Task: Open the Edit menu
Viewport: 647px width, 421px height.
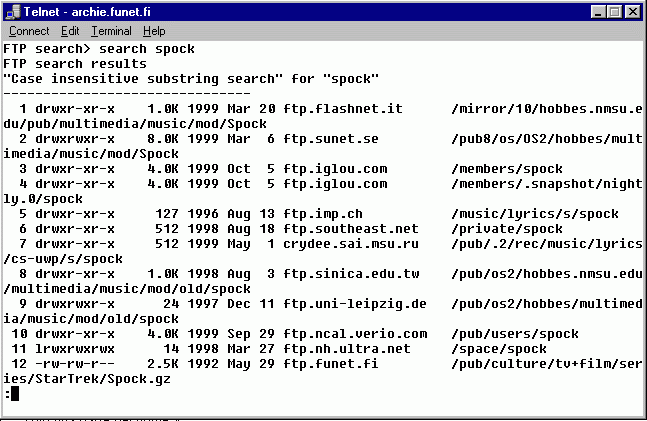Action: coord(70,31)
